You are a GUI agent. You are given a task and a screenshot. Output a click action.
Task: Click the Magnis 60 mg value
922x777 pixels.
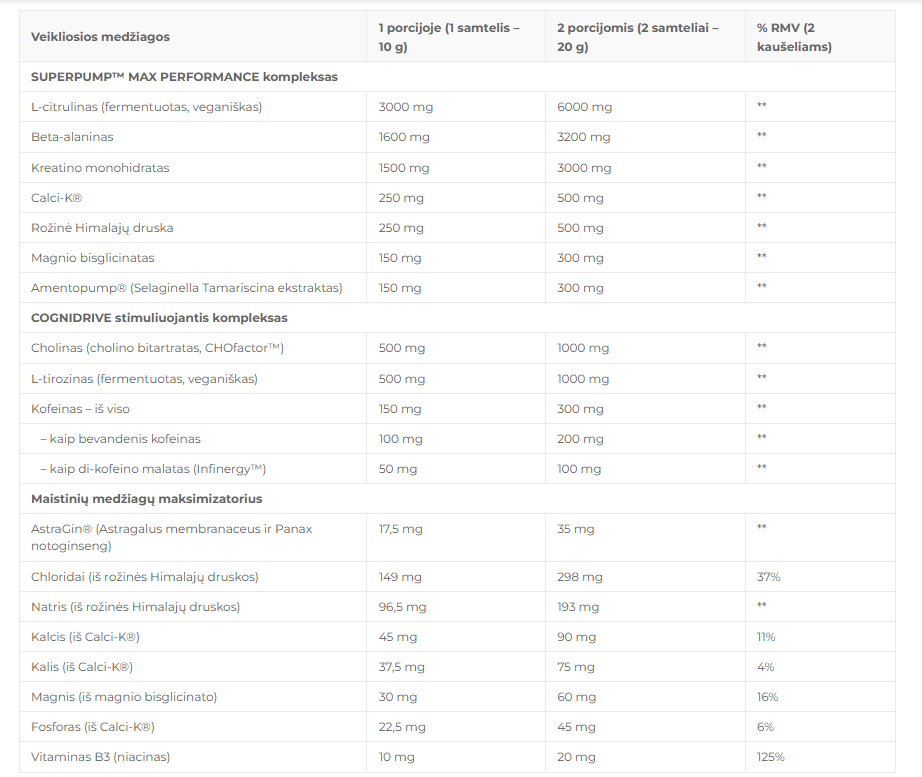pos(577,697)
